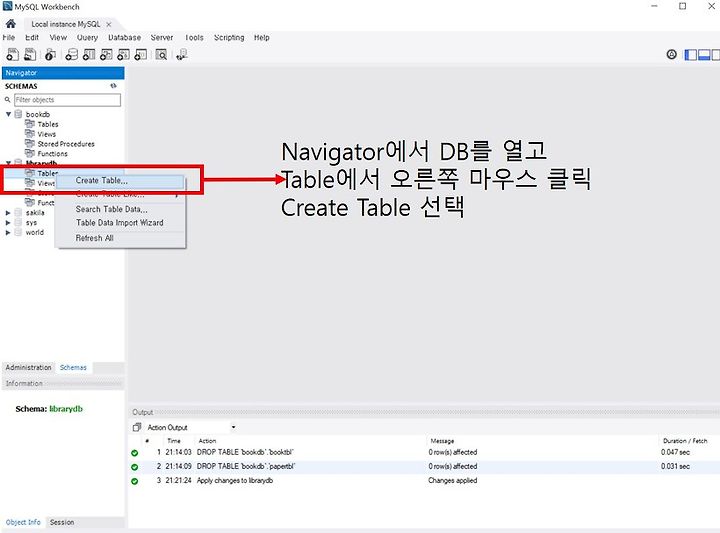Click the Changes applied message

(x=453, y=481)
